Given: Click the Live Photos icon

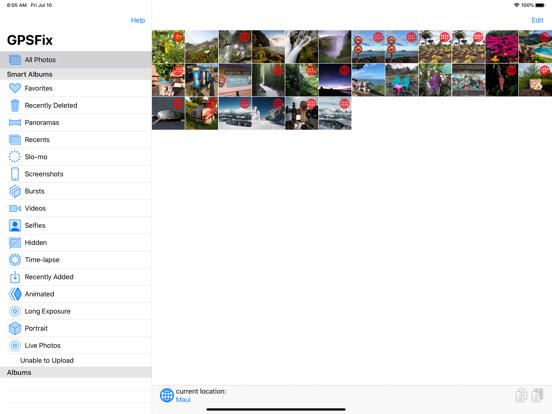Looking at the screenshot, I should click(x=15, y=345).
